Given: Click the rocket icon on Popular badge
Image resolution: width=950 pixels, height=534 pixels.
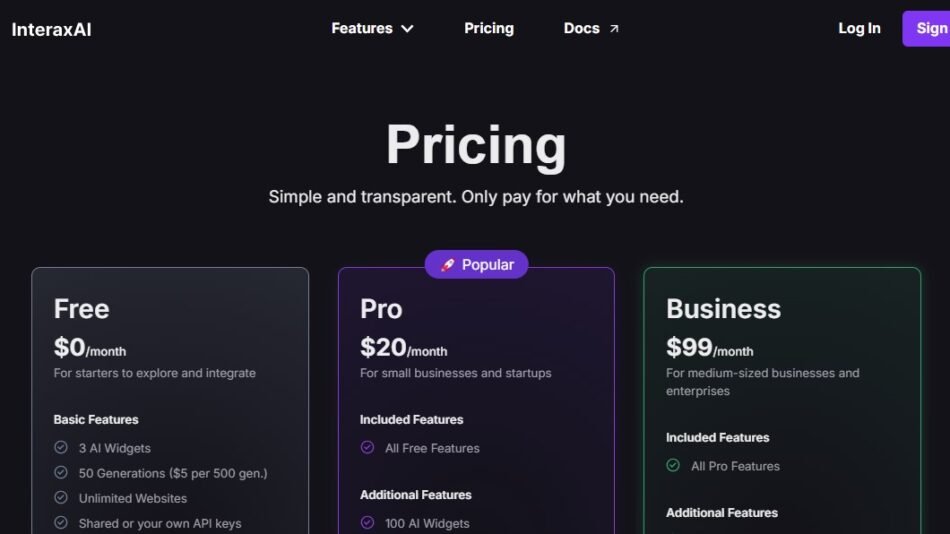Looking at the screenshot, I should tap(447, 265).
